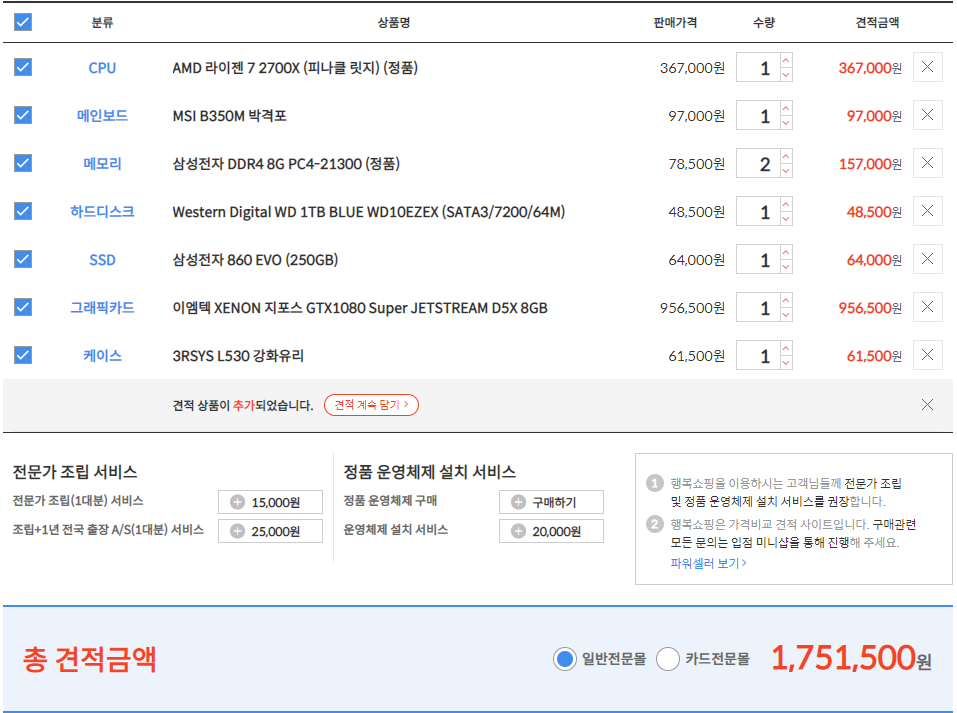
Task: Select the 일반전문몰 radio option
Action: 565,659
